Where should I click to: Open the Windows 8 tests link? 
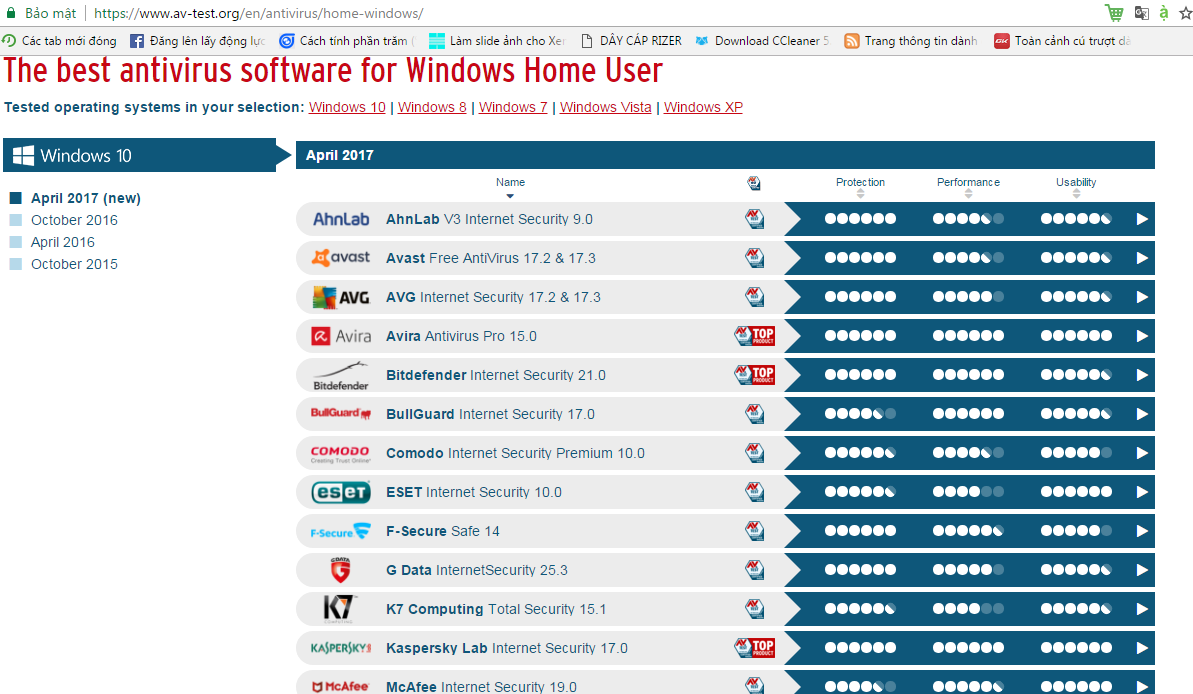tap(432, 107)
